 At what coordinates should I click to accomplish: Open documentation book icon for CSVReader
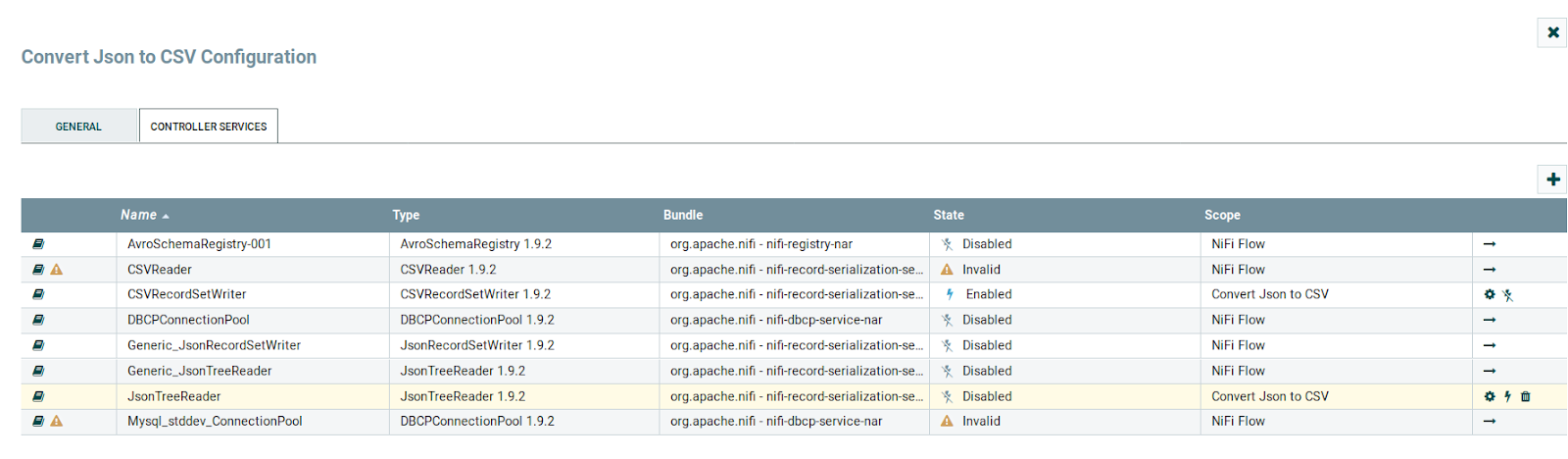[x=38, y=270]
